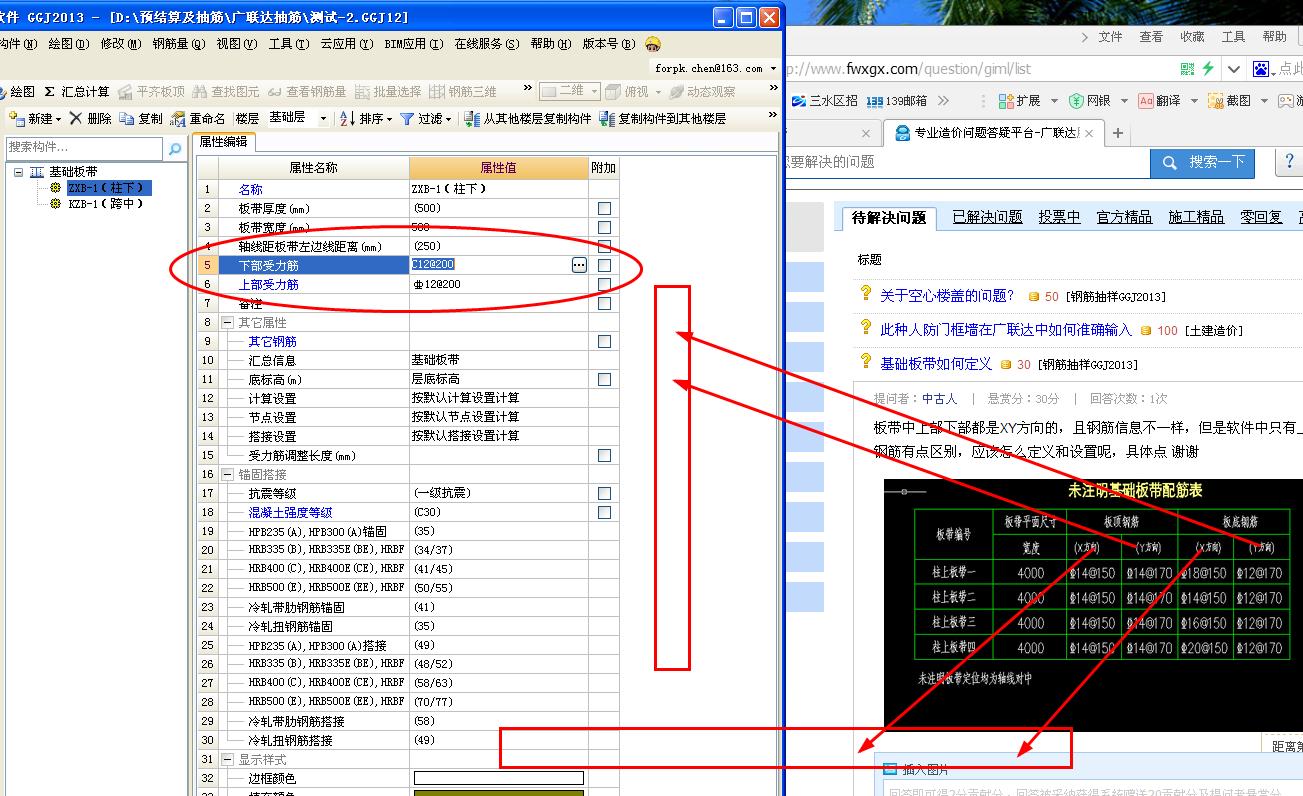Viewport: 1303px width, 796px height.
Task: Click the 重命名 toolbar icon
Action: [178, 118]
